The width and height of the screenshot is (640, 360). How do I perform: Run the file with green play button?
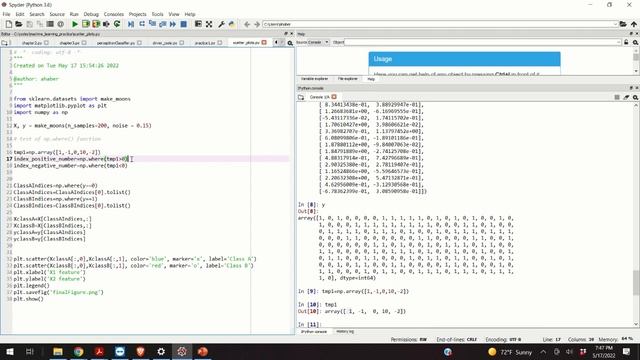[x=75, y=24]
